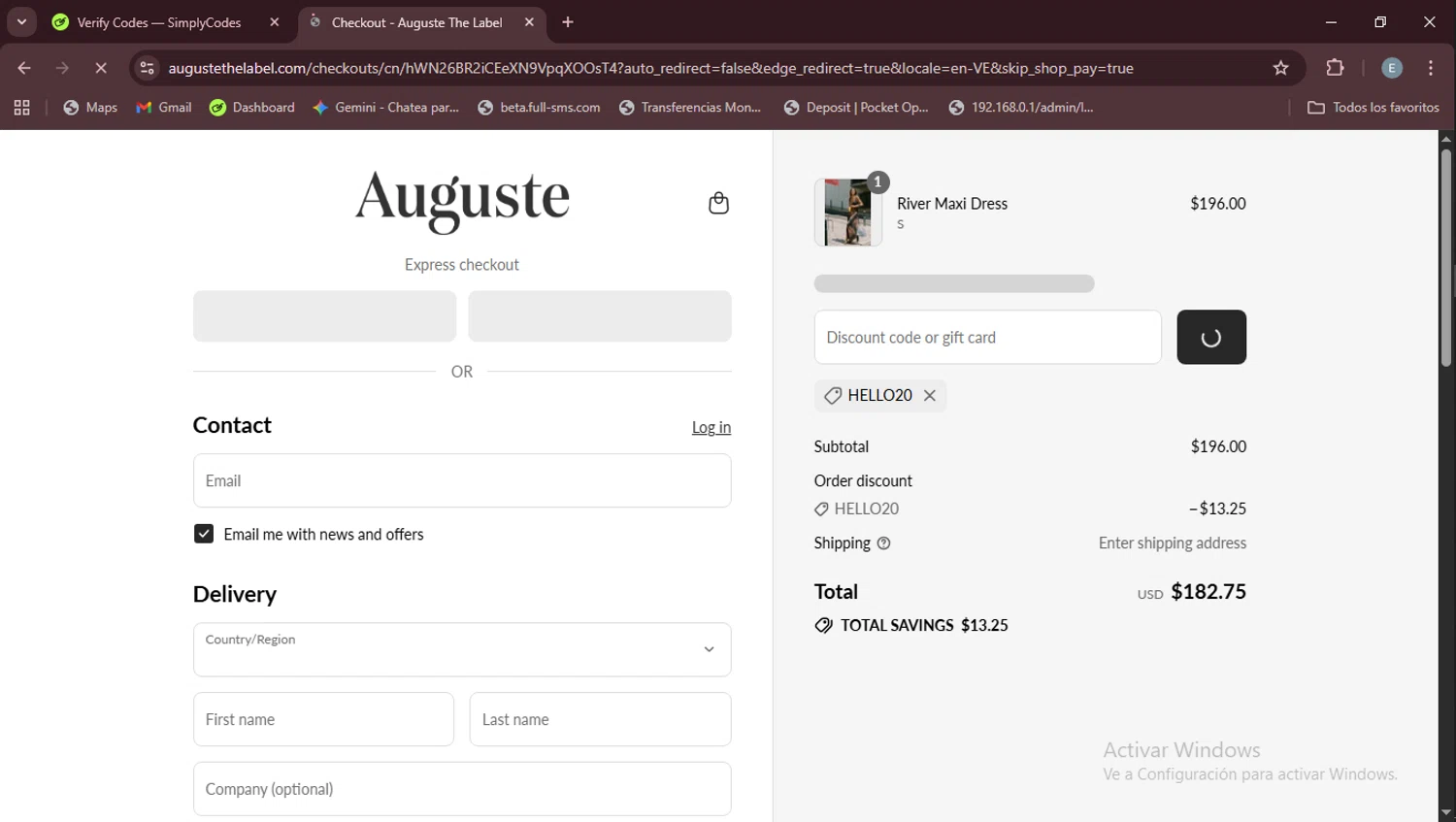The height and width of the screenshot is (822, 1456).
Task: Open the Transferencias Mon... bookmark
Action: 690,108
